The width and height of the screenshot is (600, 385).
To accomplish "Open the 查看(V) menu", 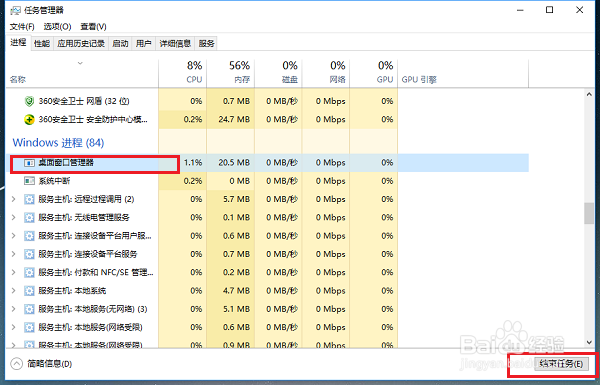I will [93, 26].
